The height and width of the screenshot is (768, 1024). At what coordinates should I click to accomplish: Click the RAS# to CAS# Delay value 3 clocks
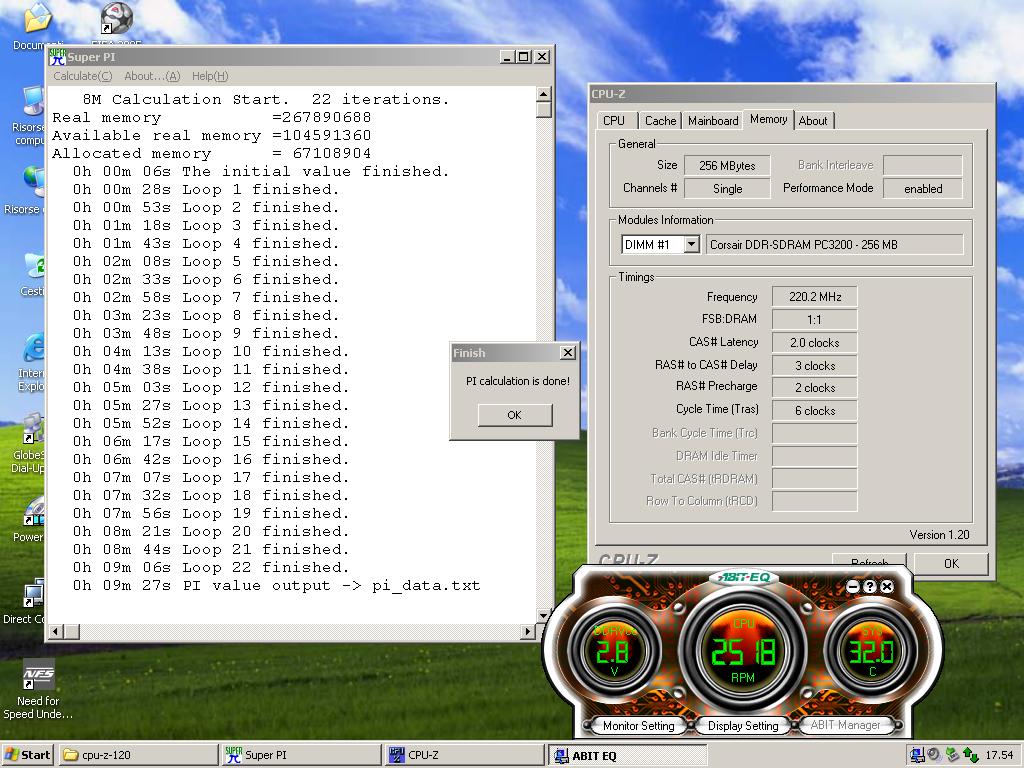814,365
